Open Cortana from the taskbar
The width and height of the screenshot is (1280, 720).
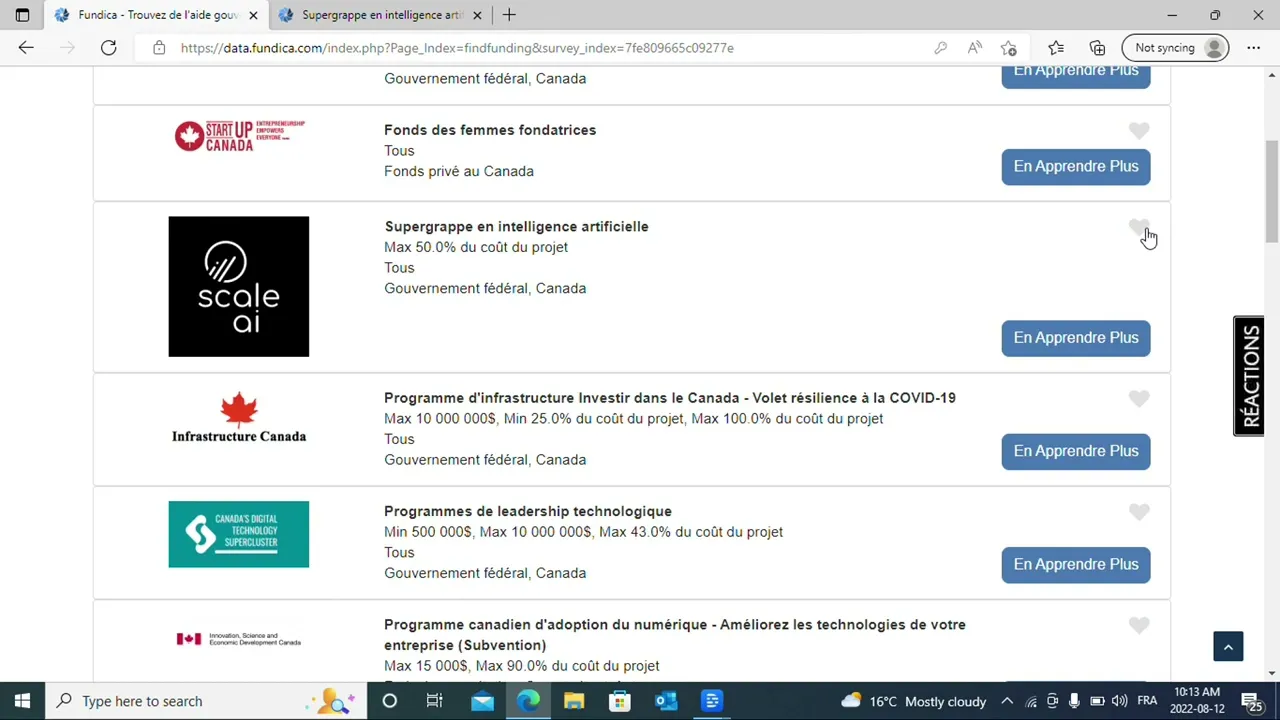coord(389,701)
